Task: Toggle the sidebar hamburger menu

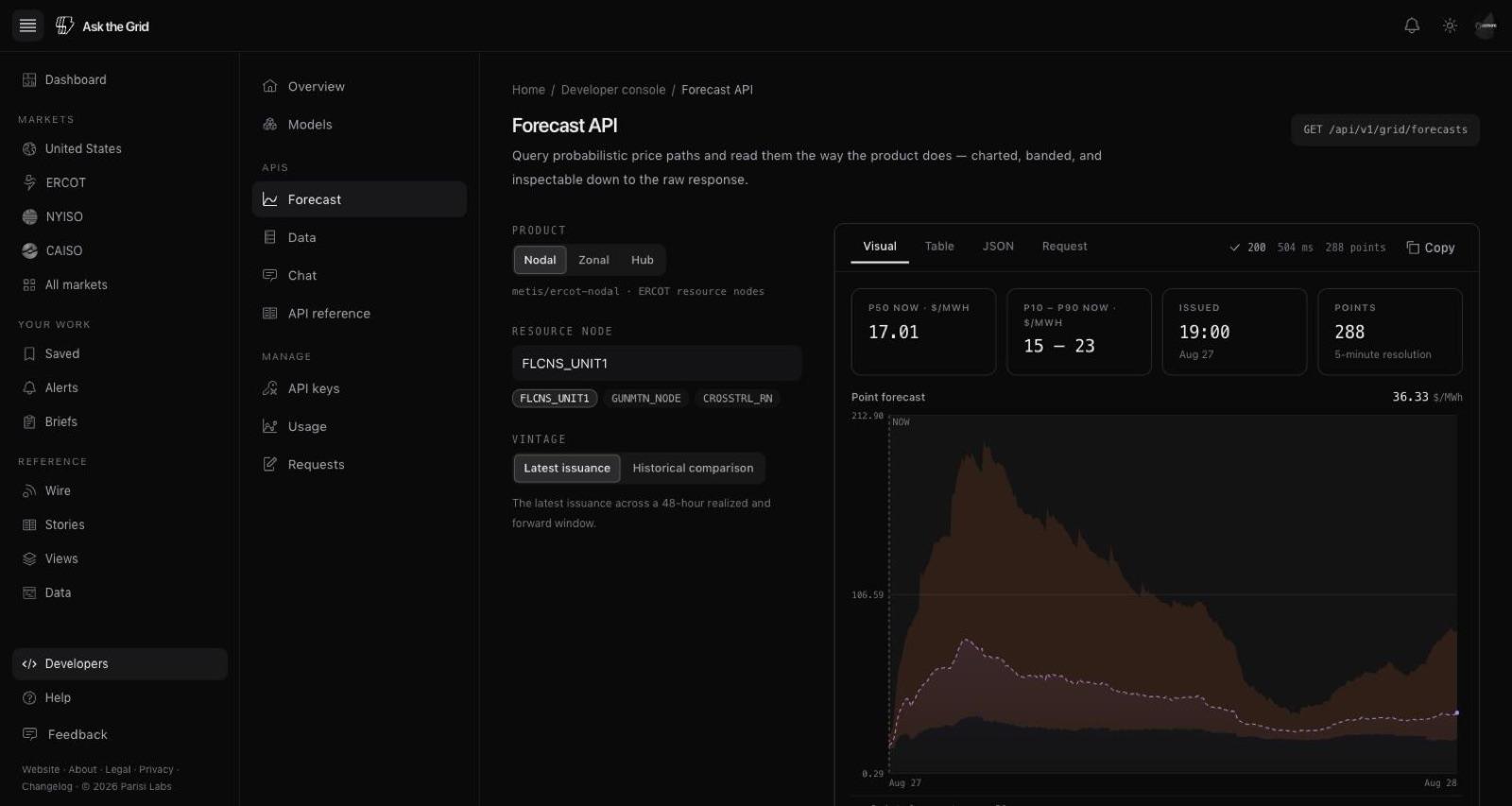Action: point(27,26)
